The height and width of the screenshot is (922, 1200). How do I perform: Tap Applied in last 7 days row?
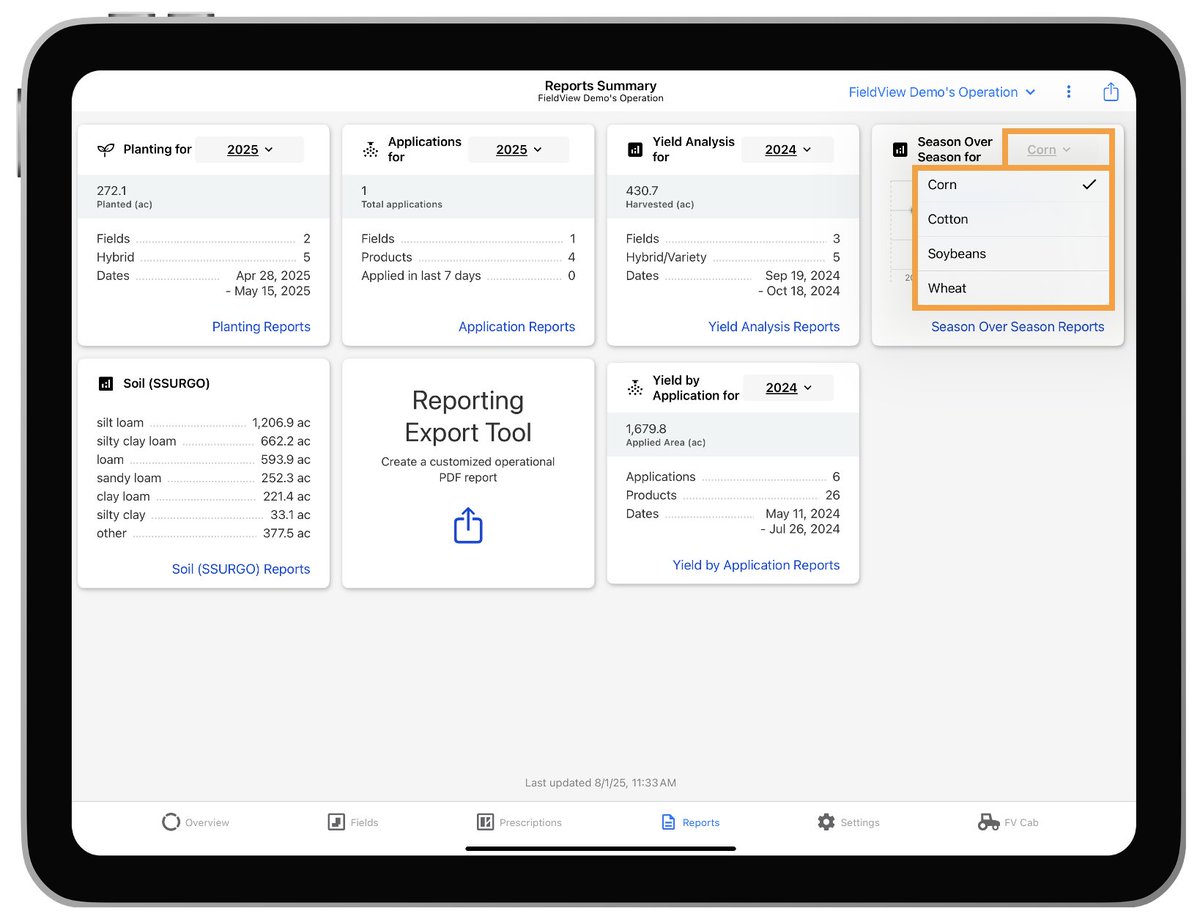click(x=468, y=276)
